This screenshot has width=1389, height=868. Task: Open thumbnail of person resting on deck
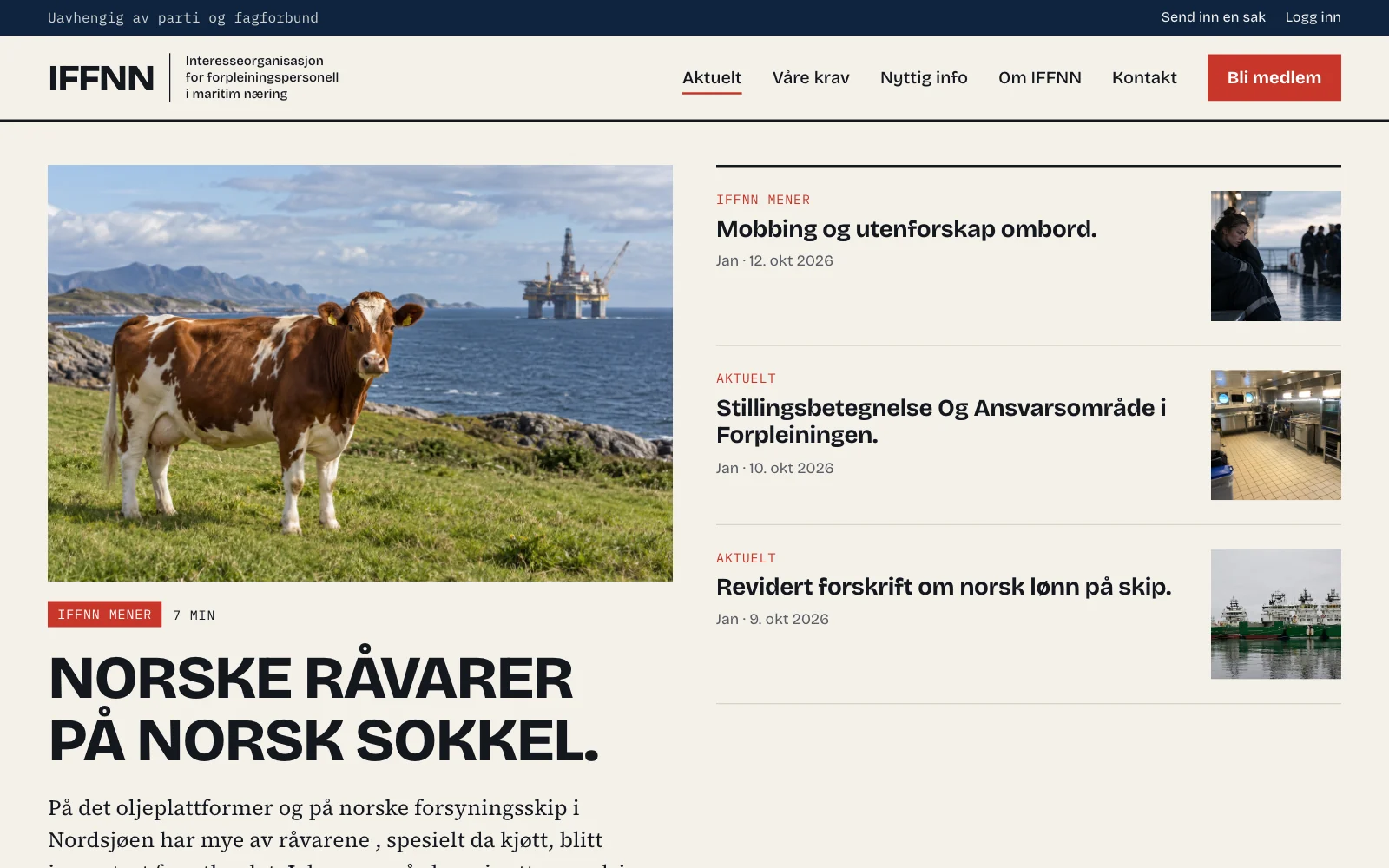coord(1276,256)
